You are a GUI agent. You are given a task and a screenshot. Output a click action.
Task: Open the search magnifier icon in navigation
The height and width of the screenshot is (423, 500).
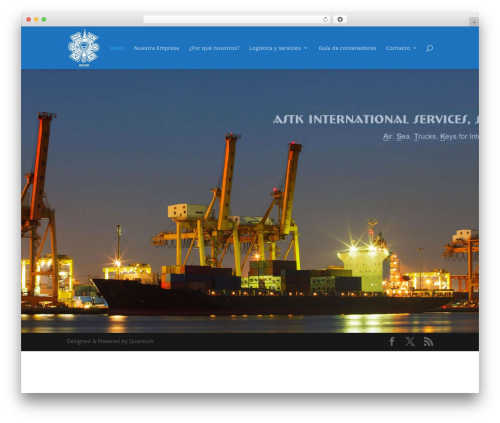tap(429, 48)
